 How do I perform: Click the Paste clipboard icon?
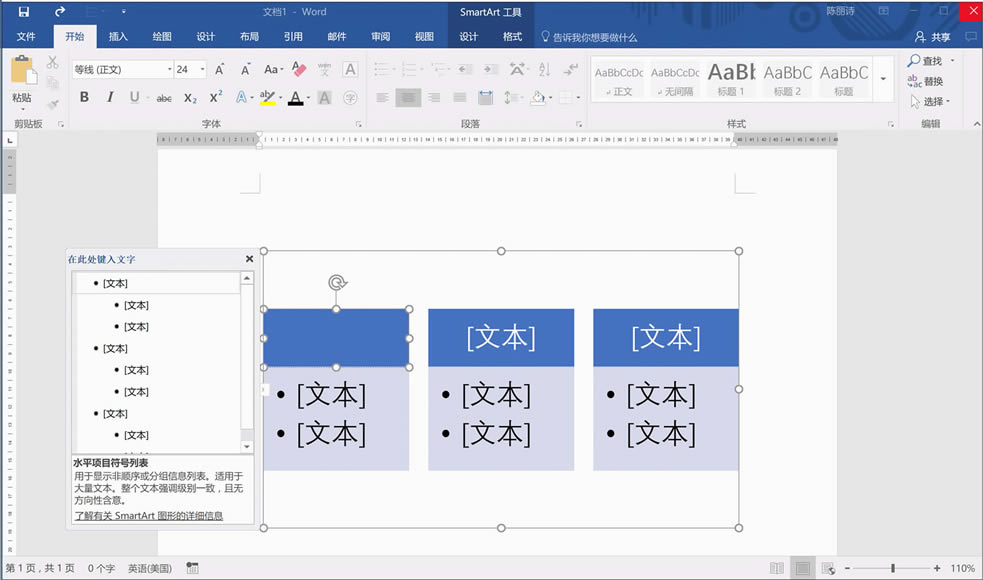(23, 70)
